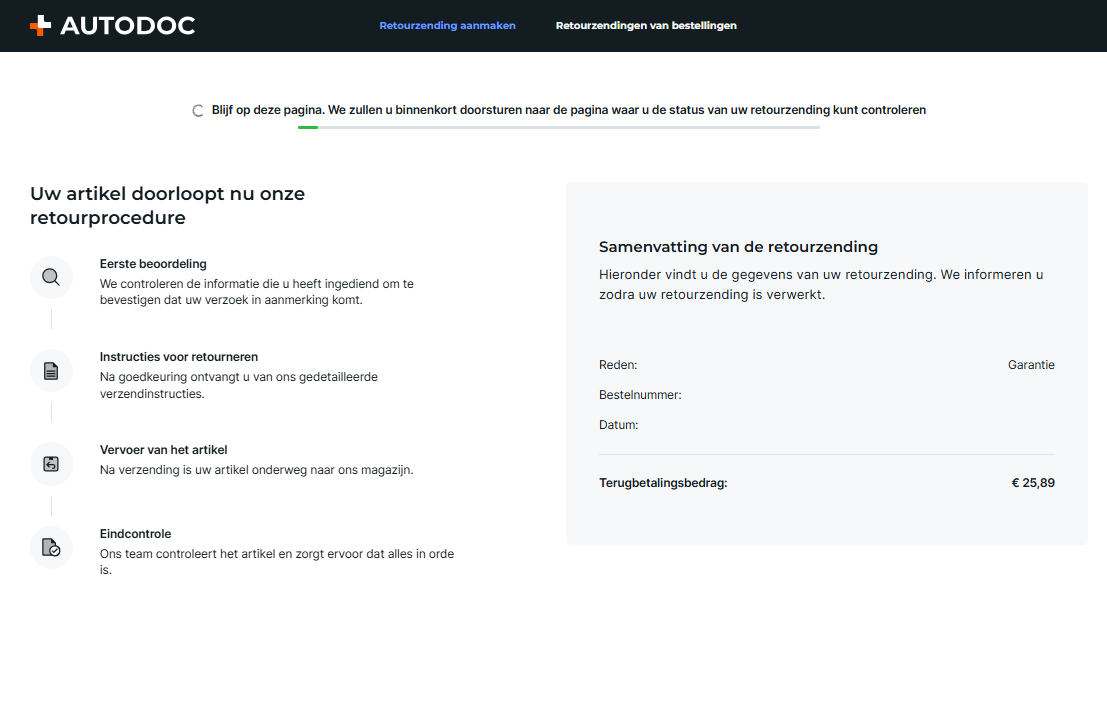Click the Garantie reason value
The image size is (1107, 711).
[1031, 365]
